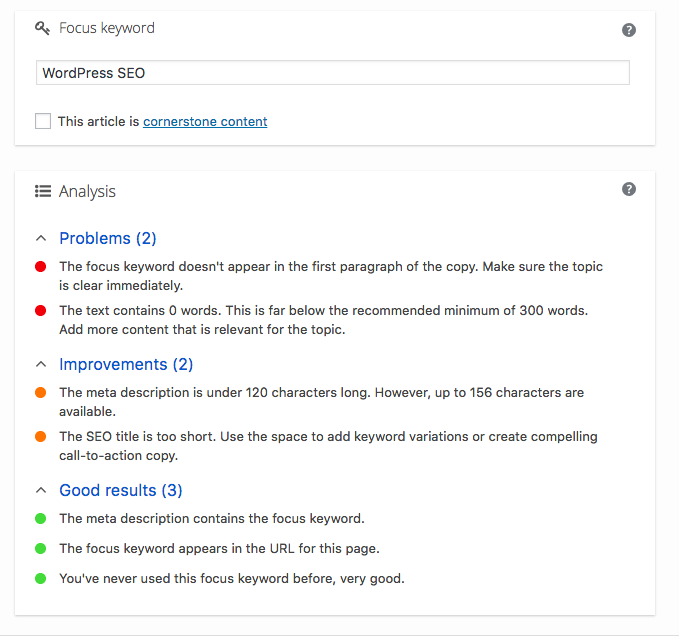Image resolution: width=679 pixels, height=636 pixels.
Task: Collapse the Good results (3) chevron
Action: coord(41,490)
